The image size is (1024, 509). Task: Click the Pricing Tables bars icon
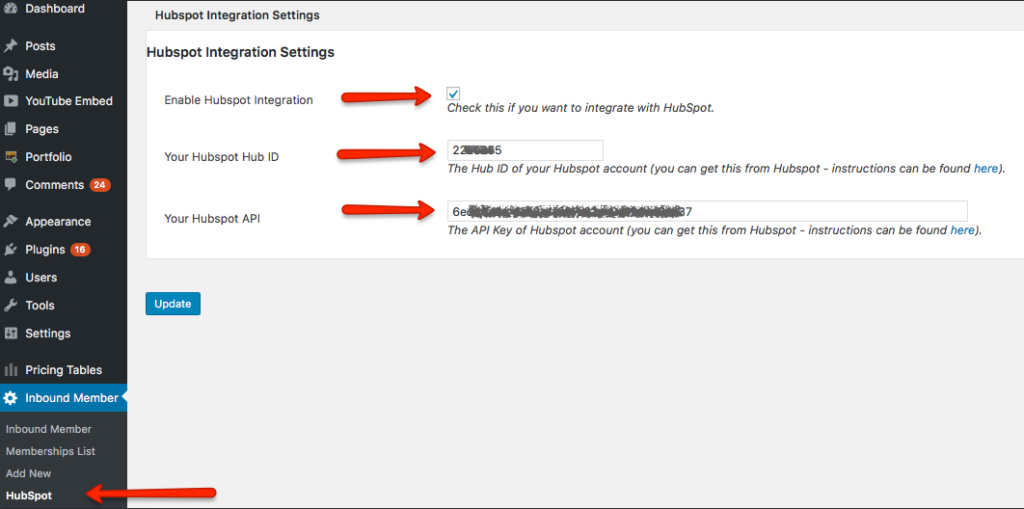click(x=10, y=370)
